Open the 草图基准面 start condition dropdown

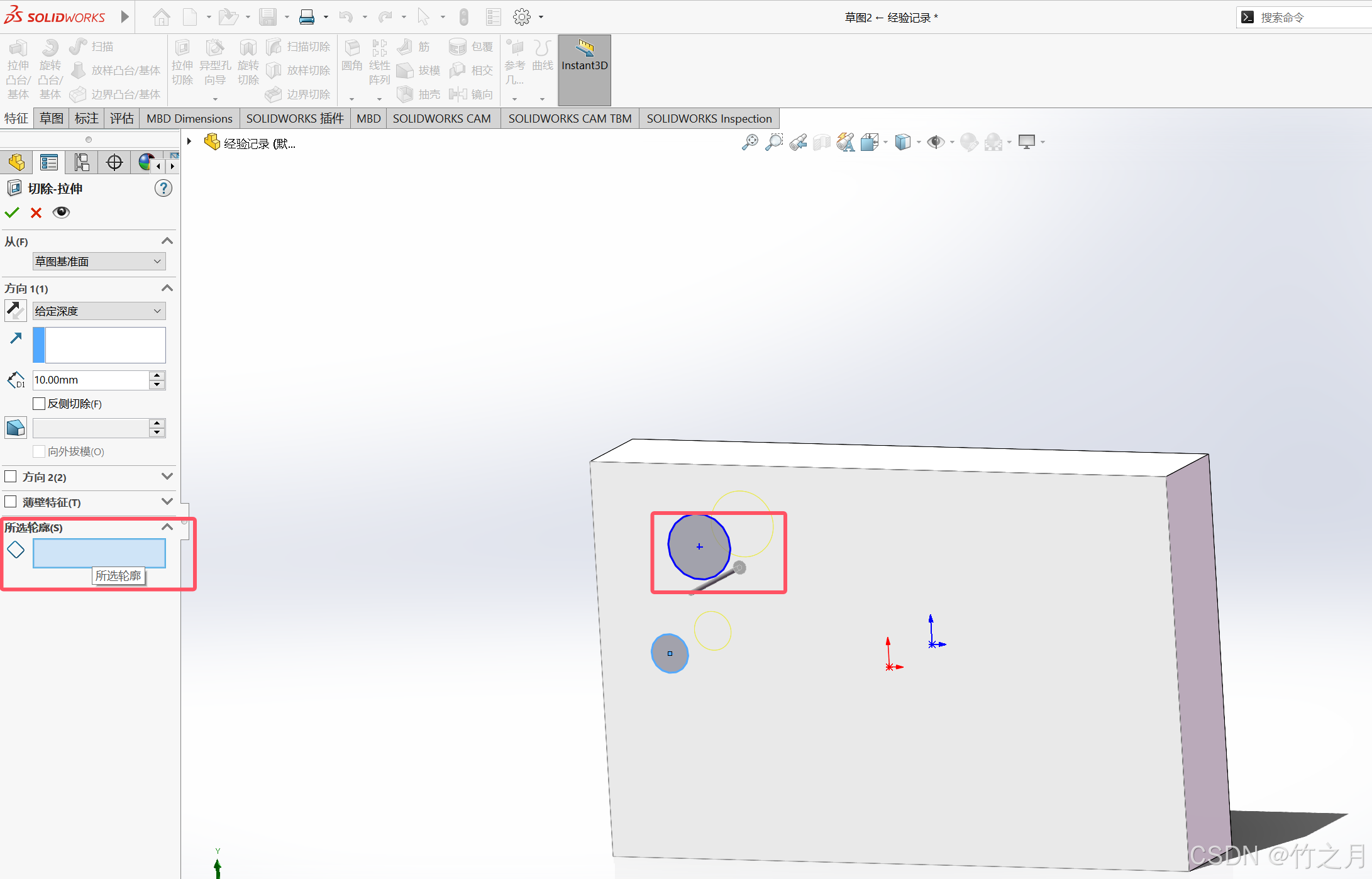[99, 262]
